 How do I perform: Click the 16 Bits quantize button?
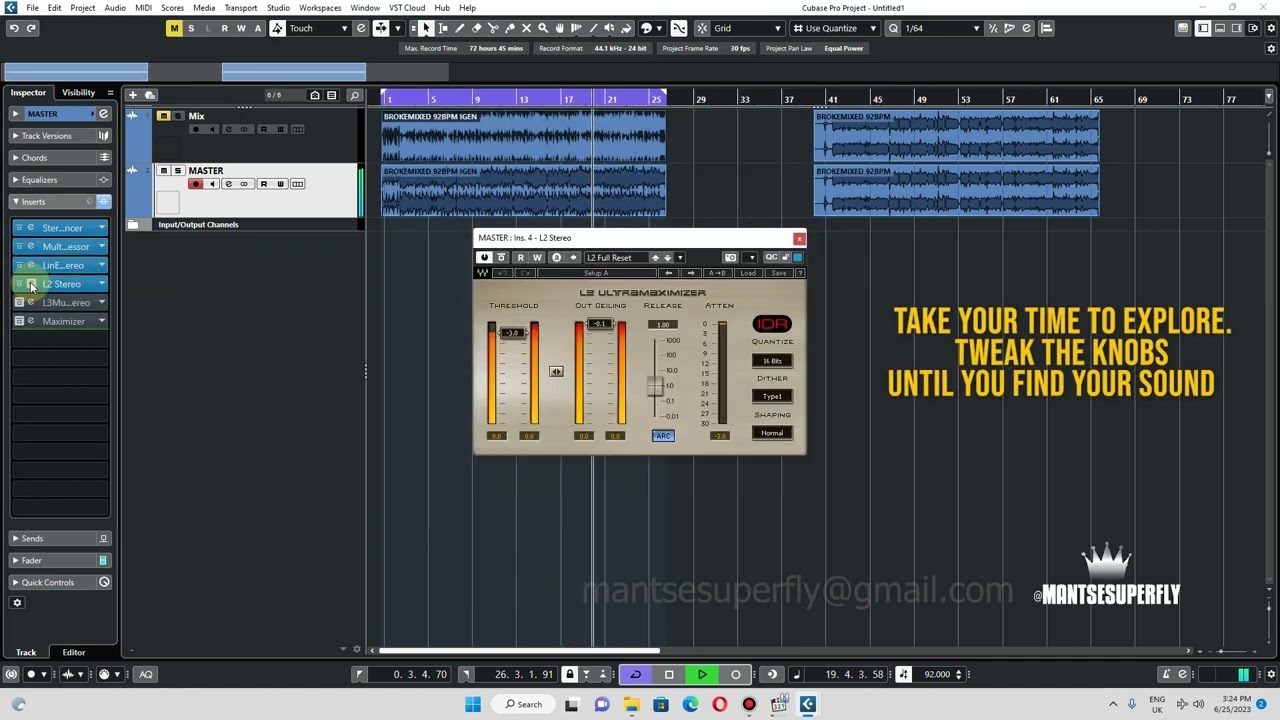(x=772, y=360)
